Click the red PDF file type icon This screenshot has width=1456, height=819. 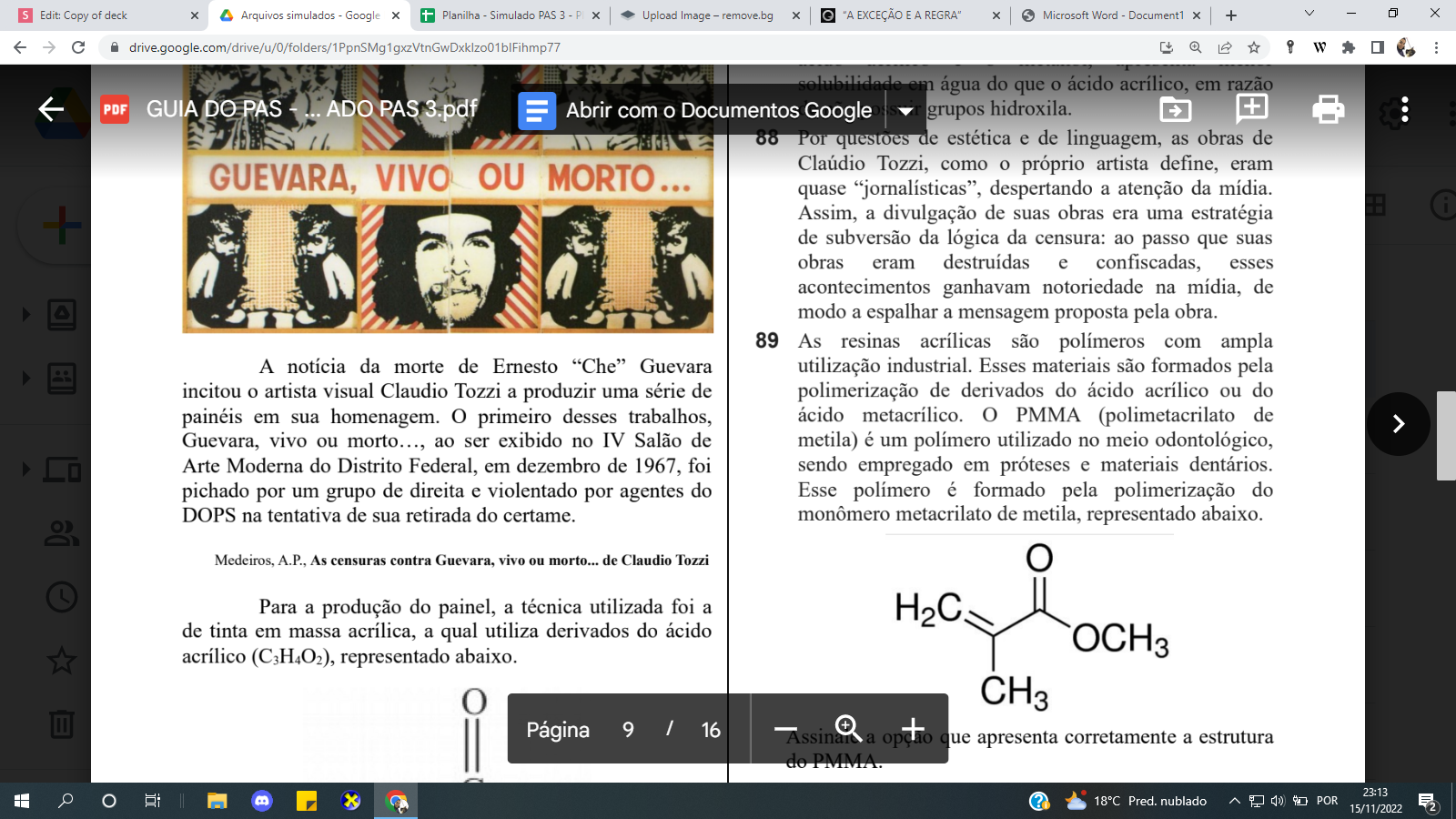115,110
